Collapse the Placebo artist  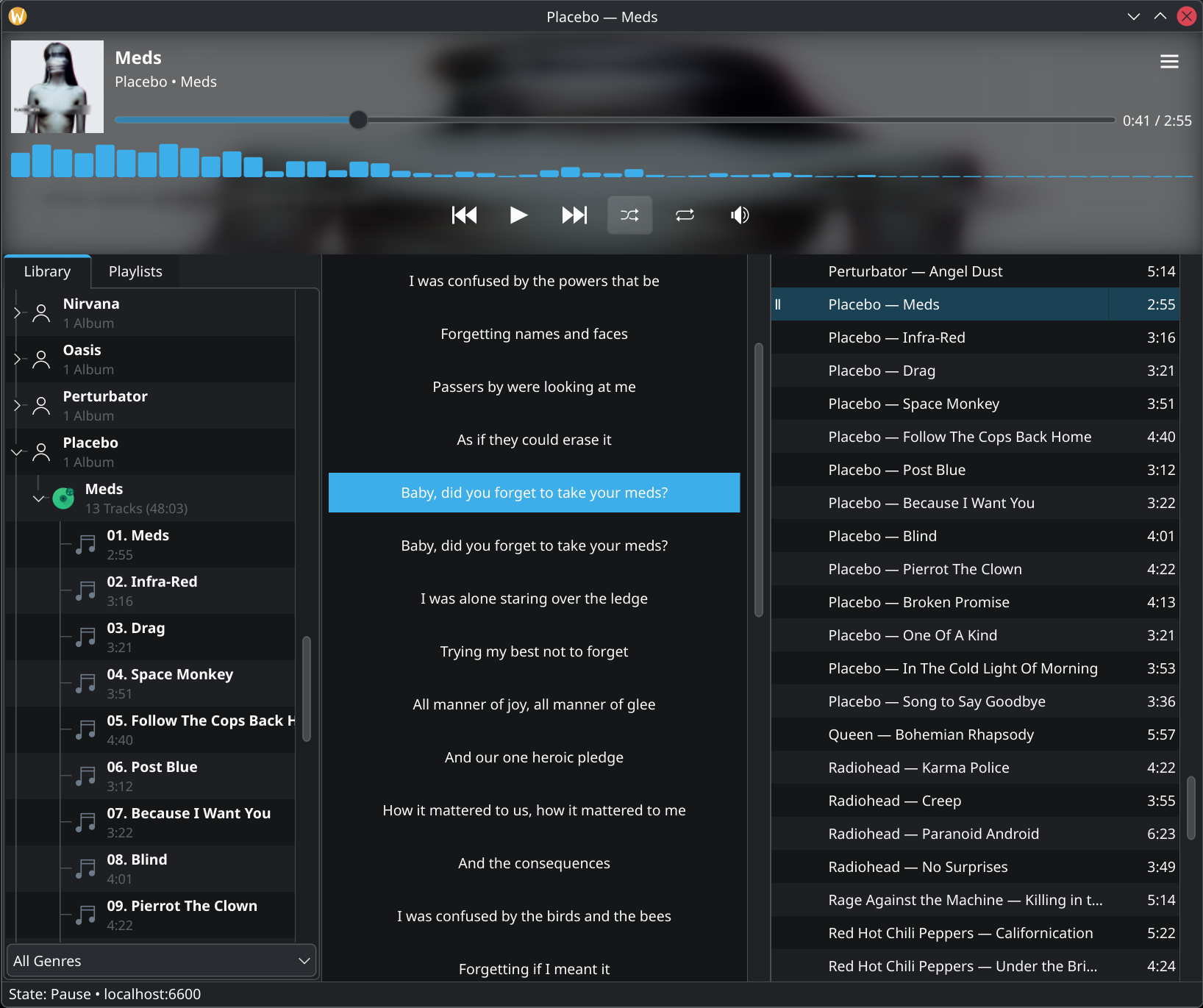point(18,451)
